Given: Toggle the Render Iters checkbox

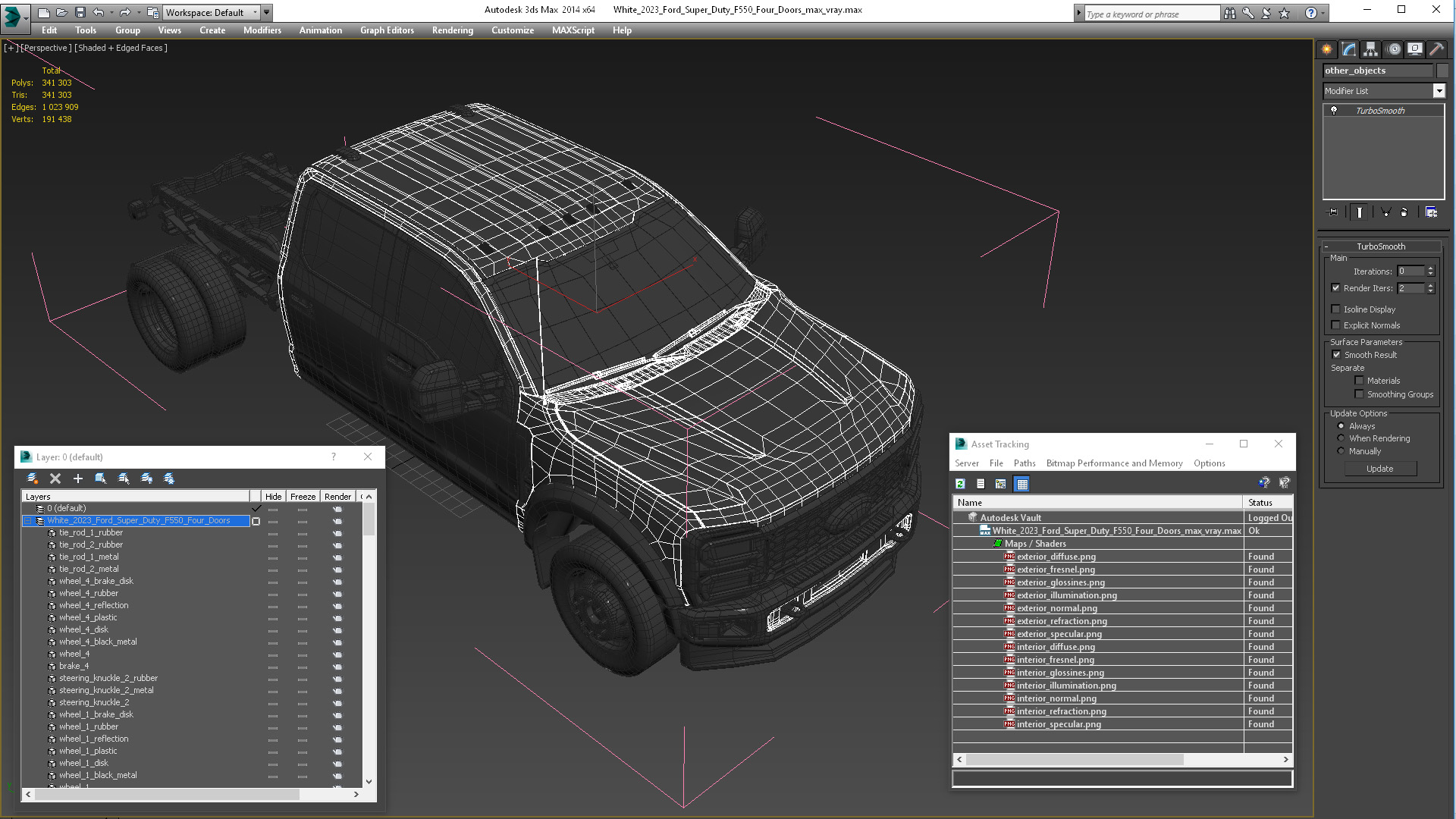Looking at the screenshot, I should click(x=1335, y=288).
